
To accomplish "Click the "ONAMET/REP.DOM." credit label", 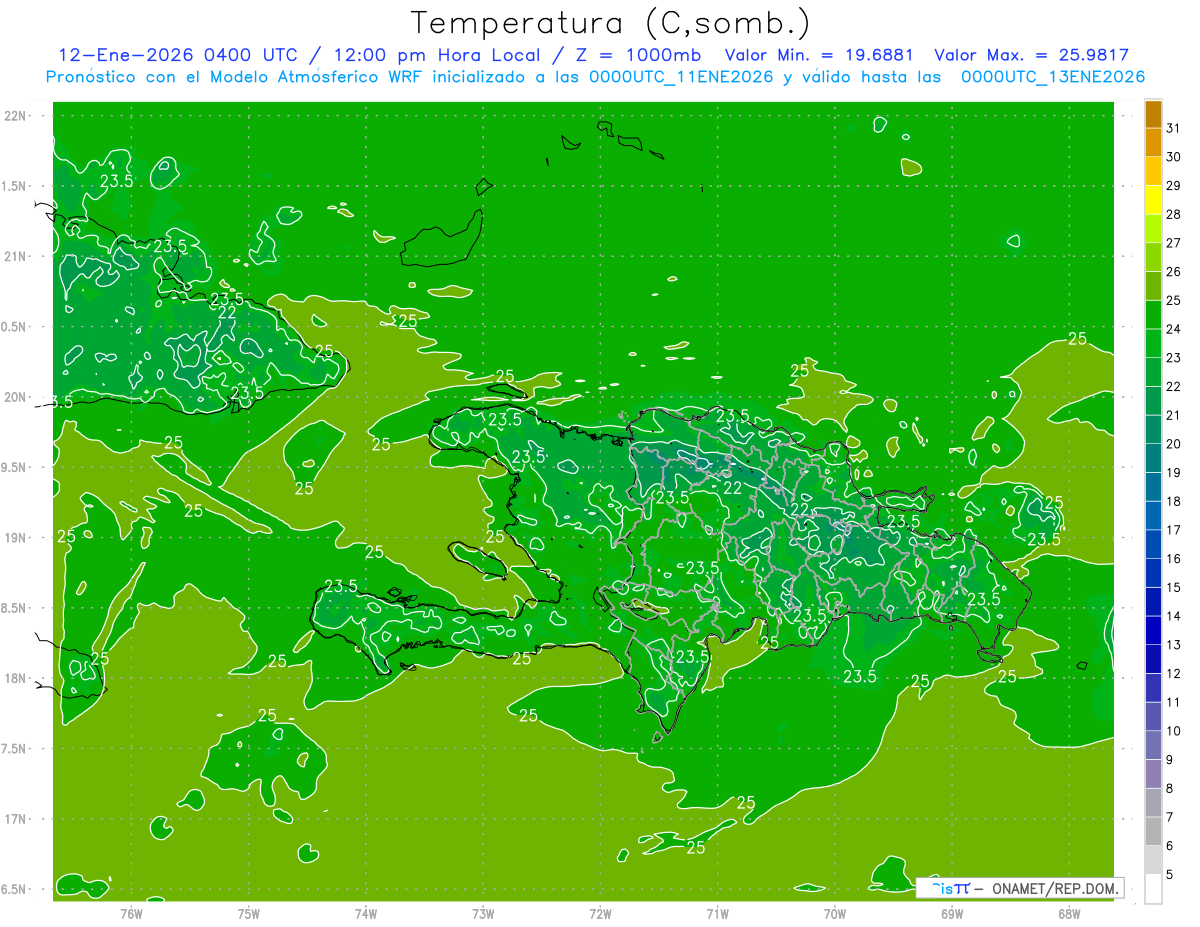I will tap(1053, 888).
